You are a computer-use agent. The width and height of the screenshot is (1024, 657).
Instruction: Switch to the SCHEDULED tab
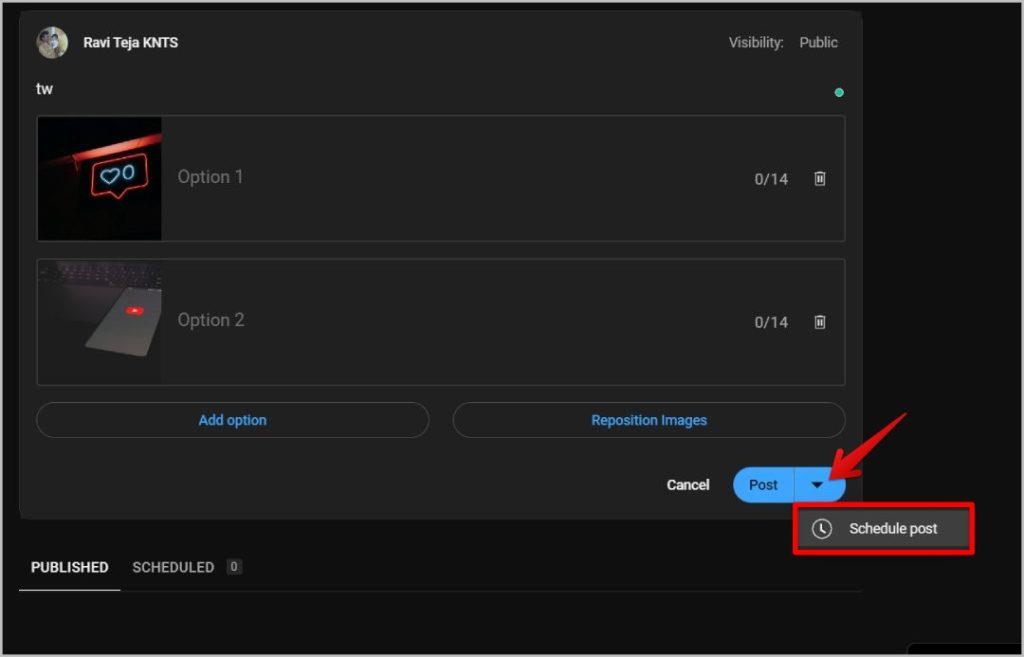[173, 567]
